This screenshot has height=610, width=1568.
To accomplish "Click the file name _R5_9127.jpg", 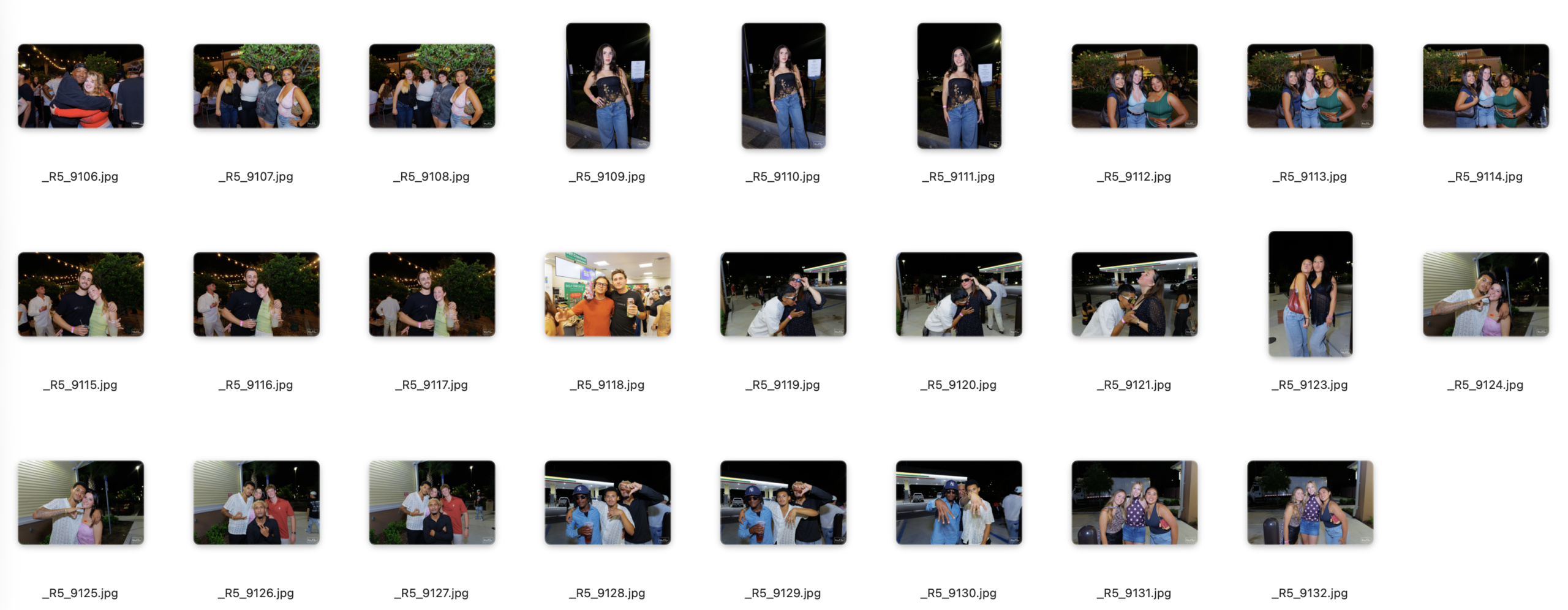I will click(432, 593).
